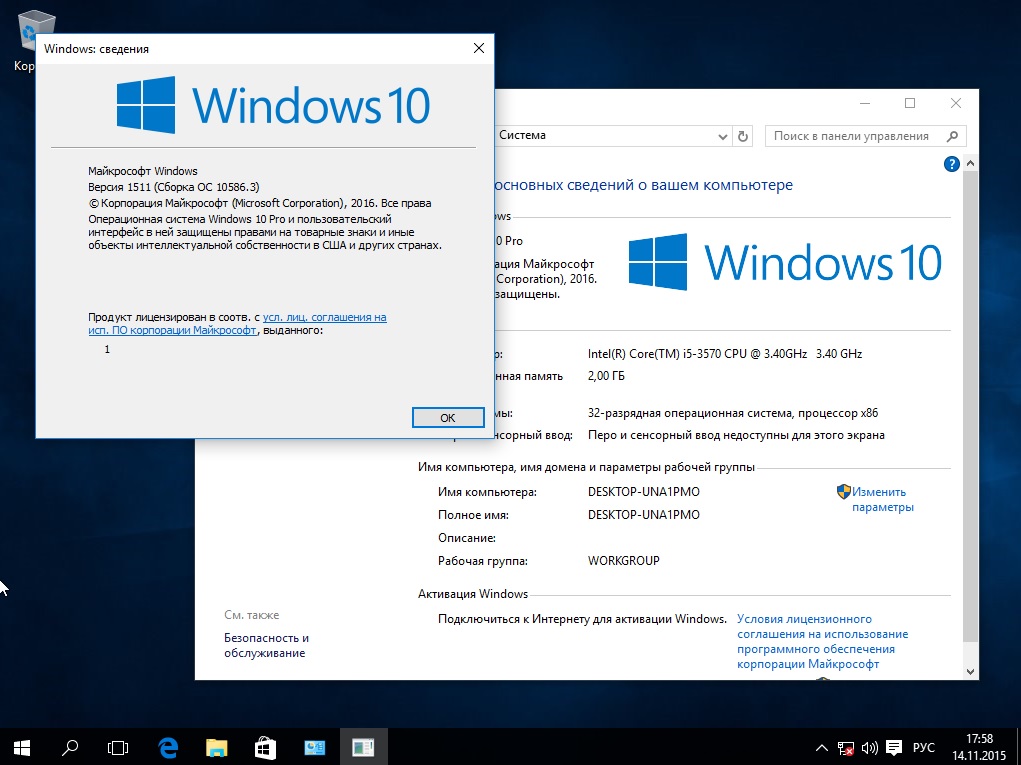Open the Microsoft license agreement link in winver

click(x=237, y=324)
